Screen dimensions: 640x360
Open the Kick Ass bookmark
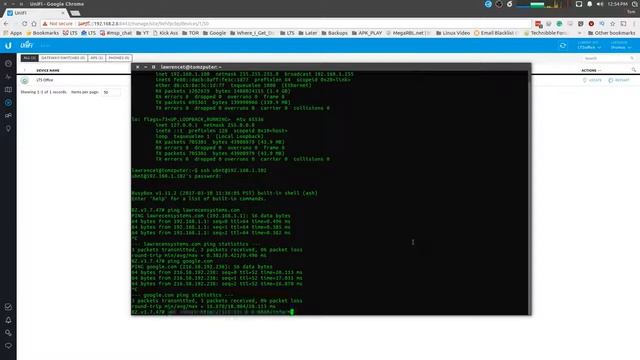point(165,33)
